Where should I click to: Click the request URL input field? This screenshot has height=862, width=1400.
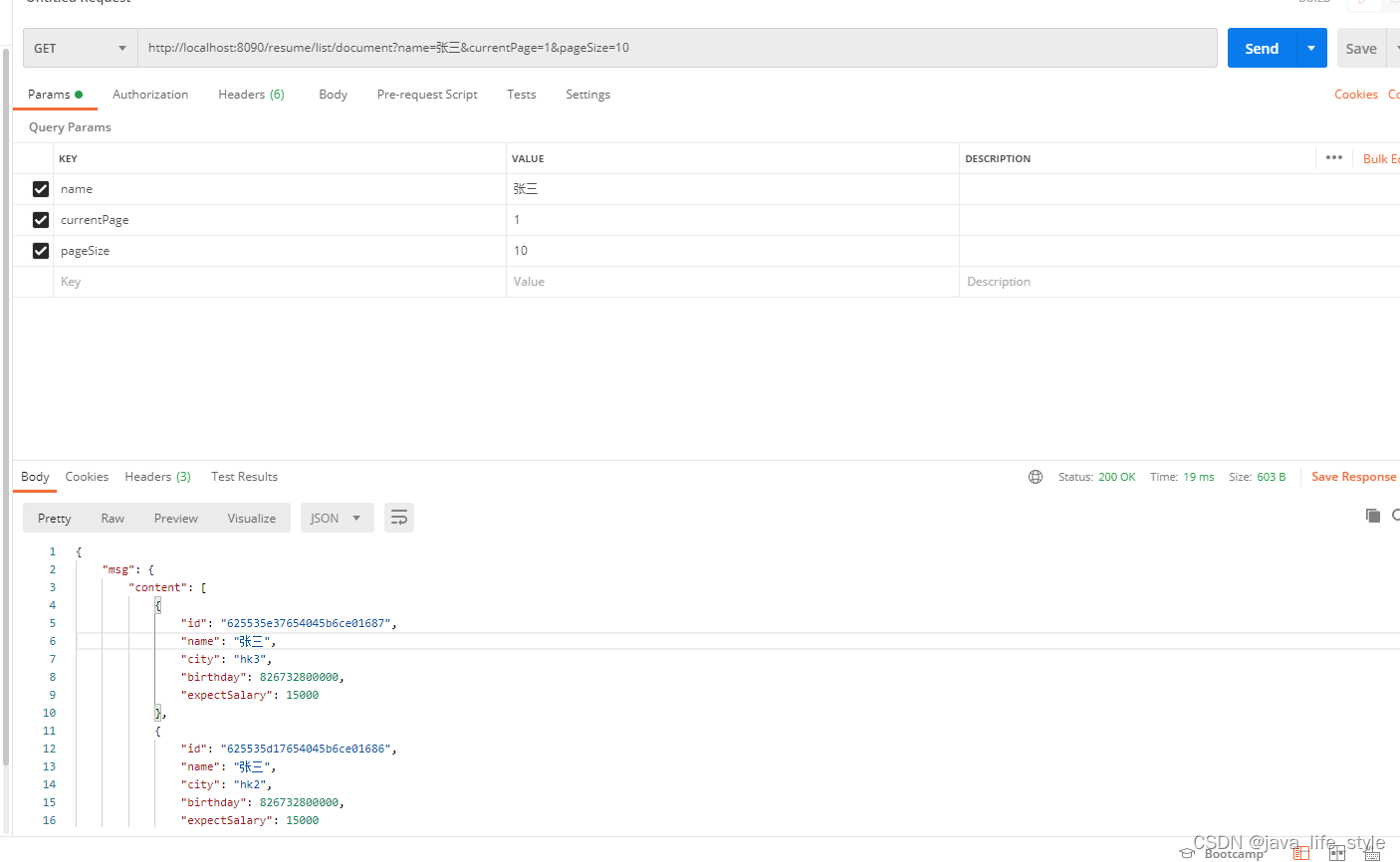677,48
